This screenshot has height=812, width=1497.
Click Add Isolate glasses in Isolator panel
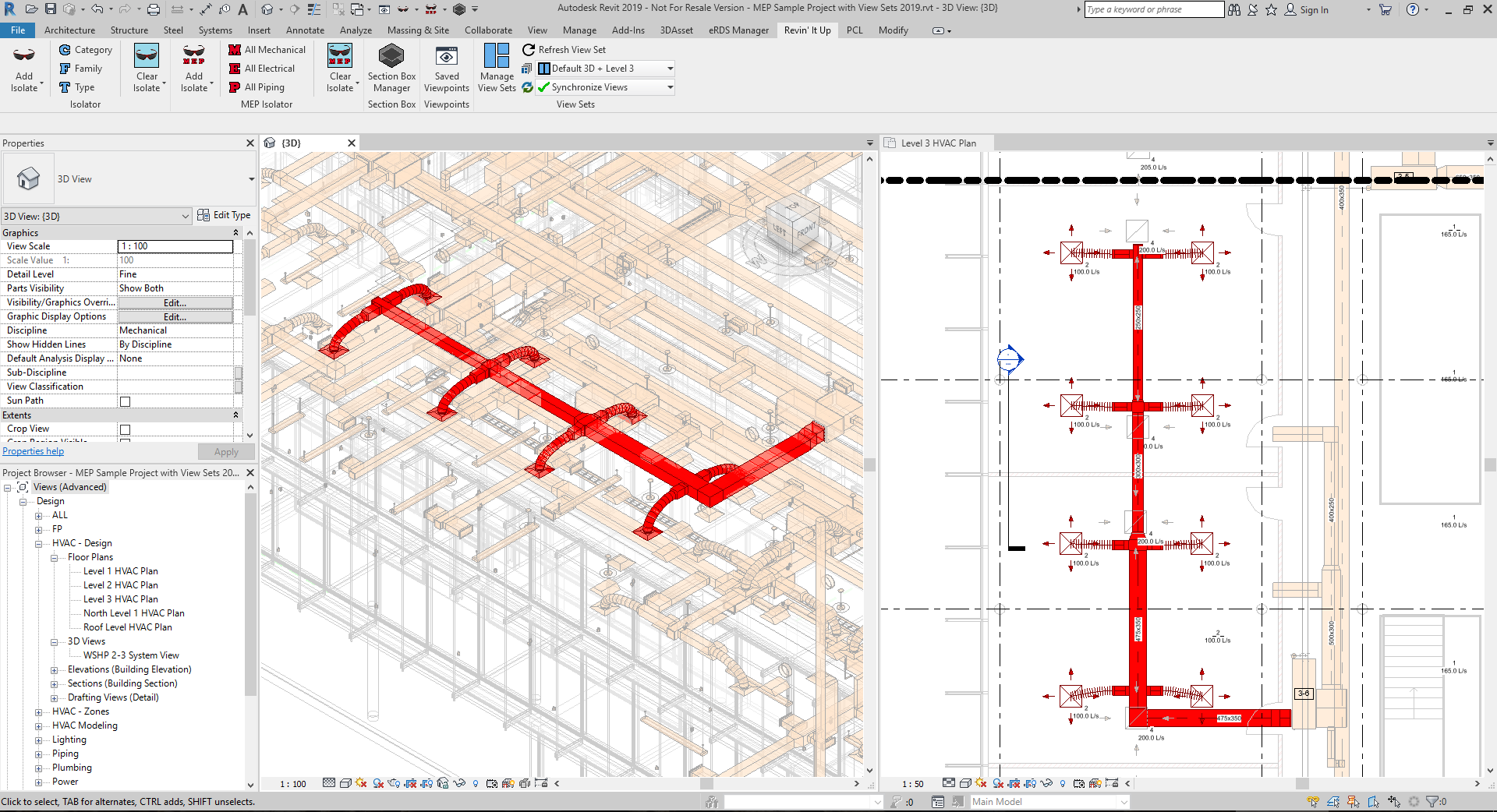point(24,69)
